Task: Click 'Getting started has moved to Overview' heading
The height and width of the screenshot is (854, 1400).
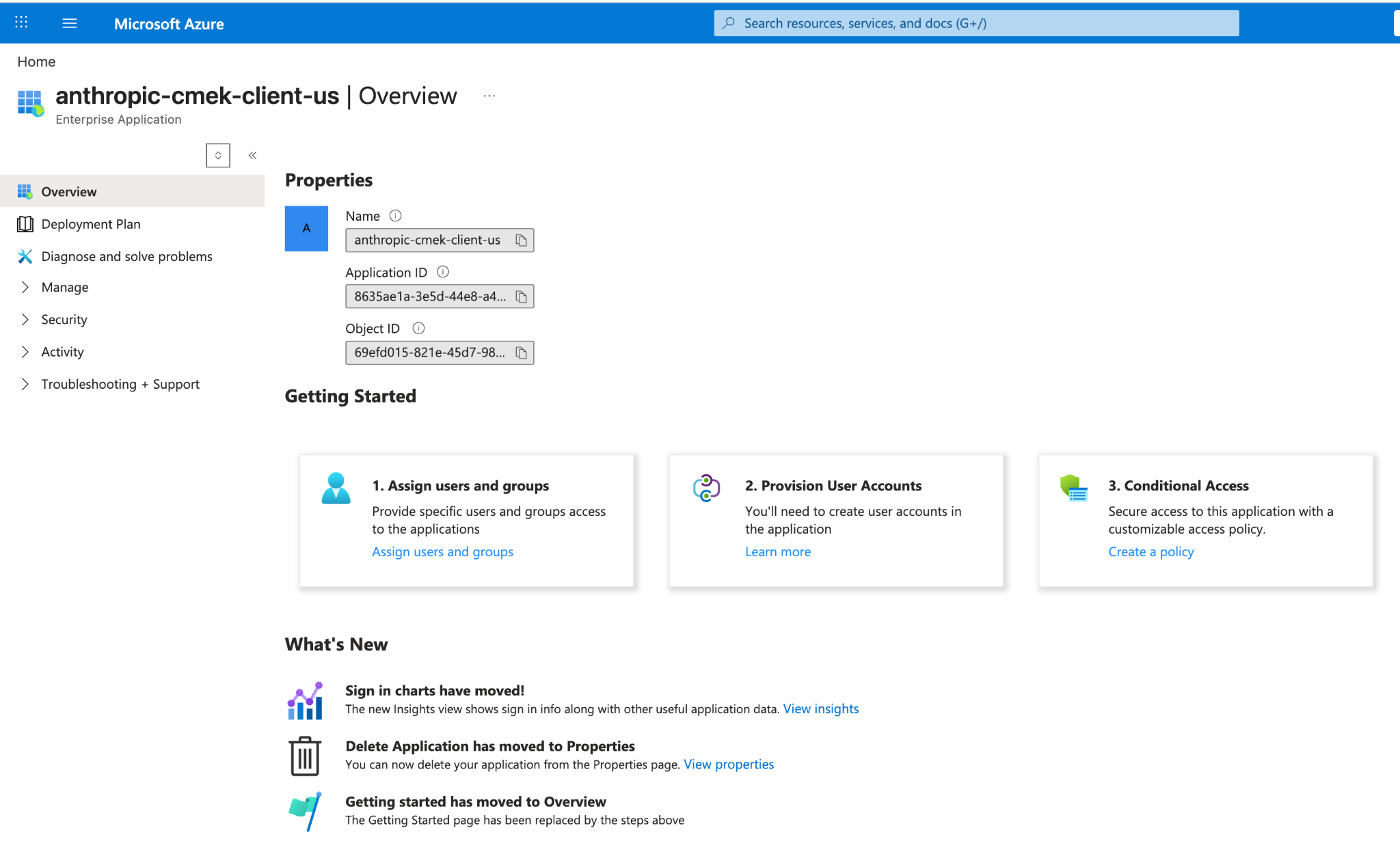Action: (x=476, y=801)
